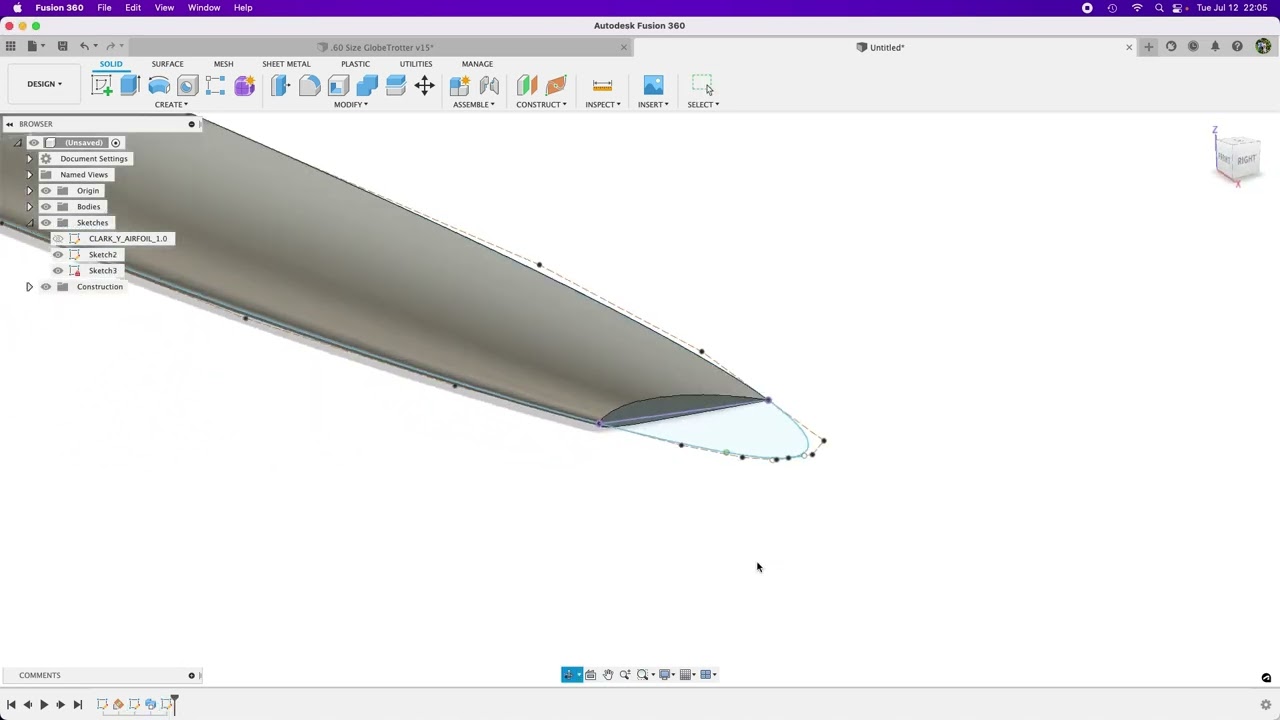Toggle visibility of the Unsaved root component

point(33,143)
